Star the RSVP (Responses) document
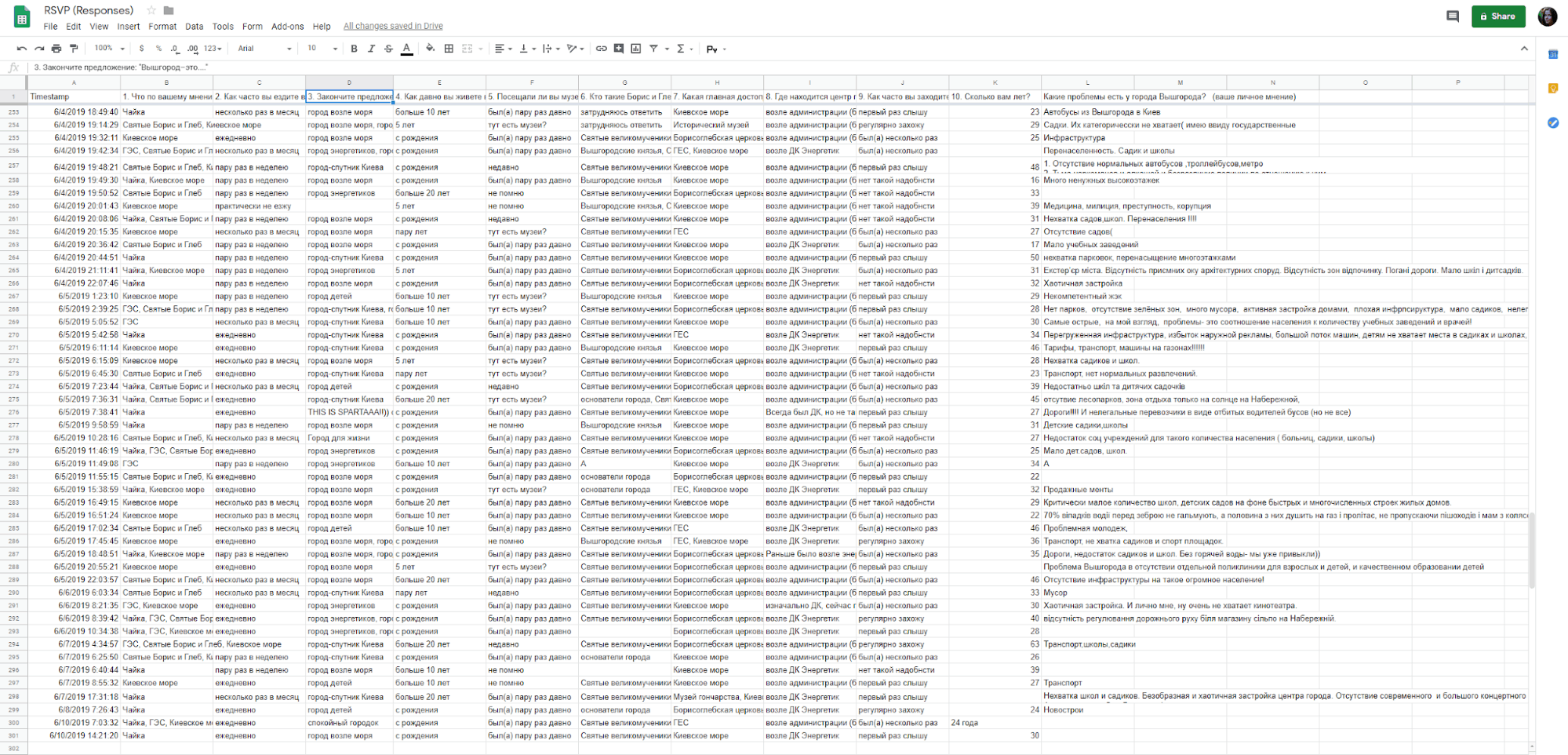 (x=151, y=11)
